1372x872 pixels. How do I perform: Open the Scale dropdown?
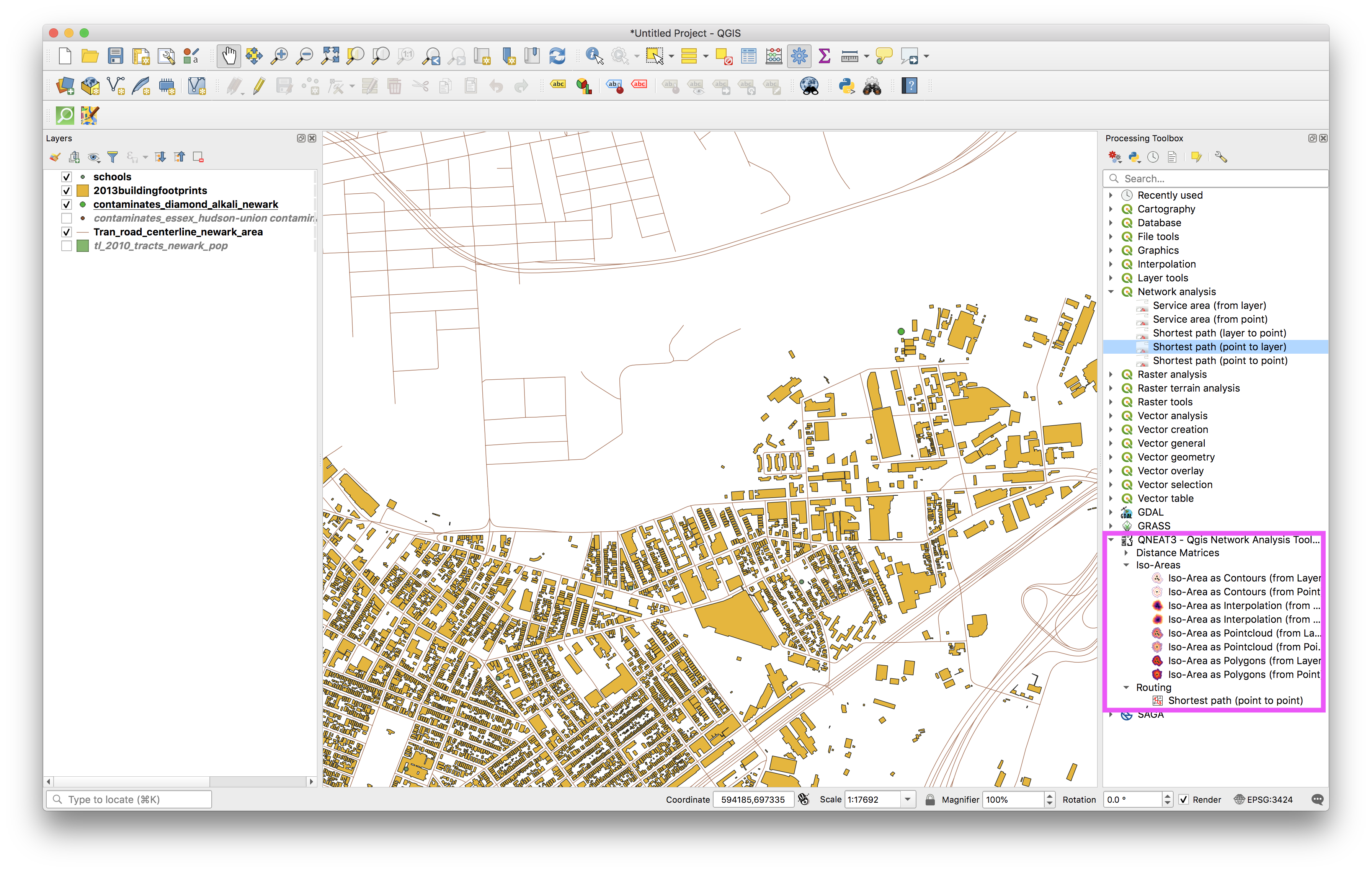908,800
